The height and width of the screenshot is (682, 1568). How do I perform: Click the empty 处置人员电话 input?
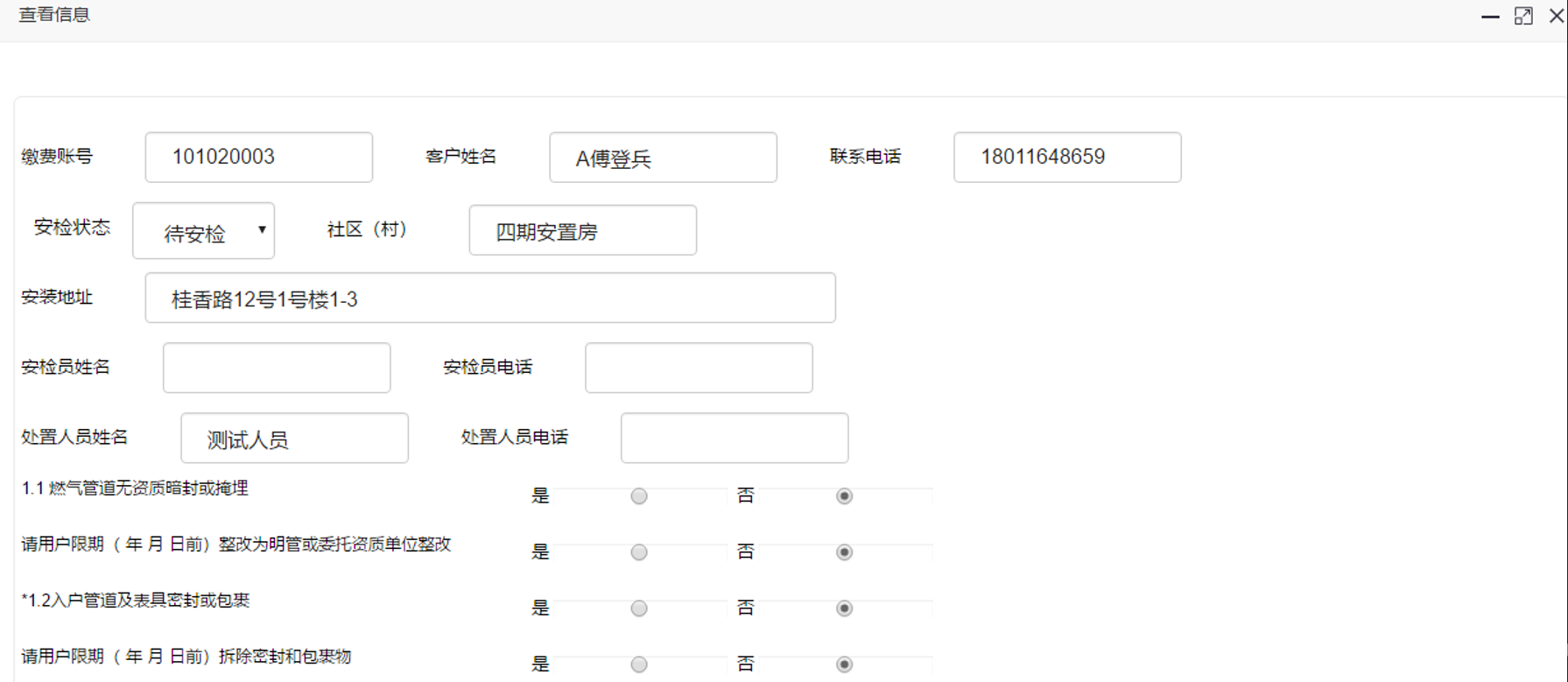(x=735, y=438)
